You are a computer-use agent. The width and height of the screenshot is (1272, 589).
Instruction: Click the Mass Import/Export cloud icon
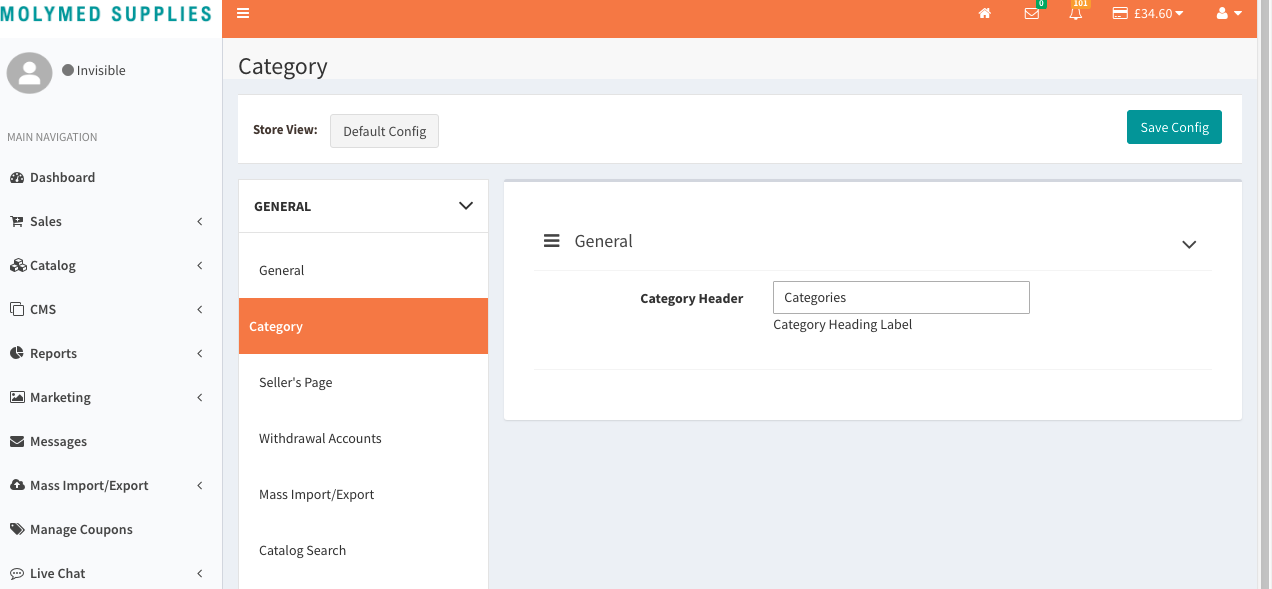click(x=17, y=485)
